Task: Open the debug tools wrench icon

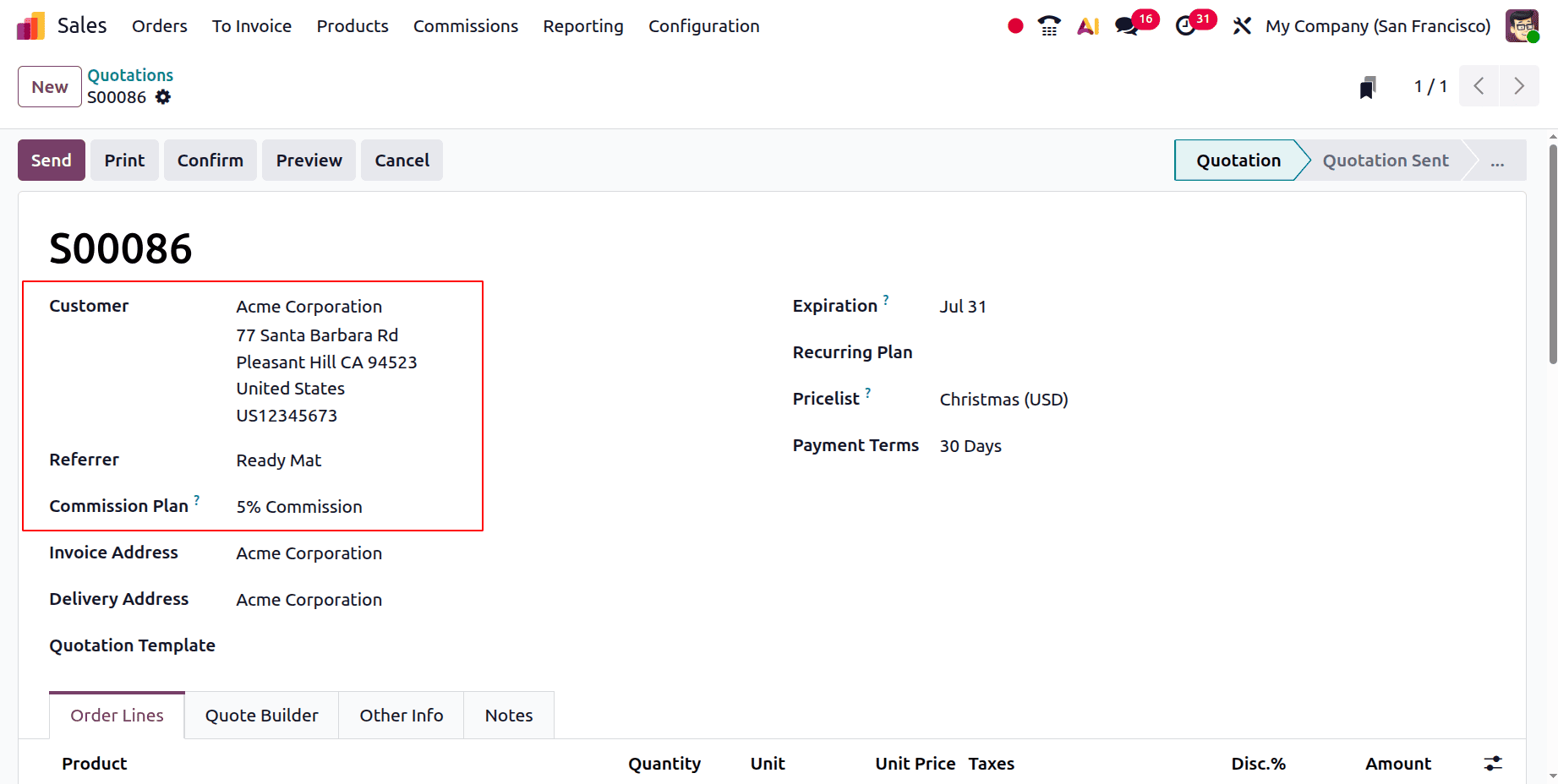Action: 1242,26
